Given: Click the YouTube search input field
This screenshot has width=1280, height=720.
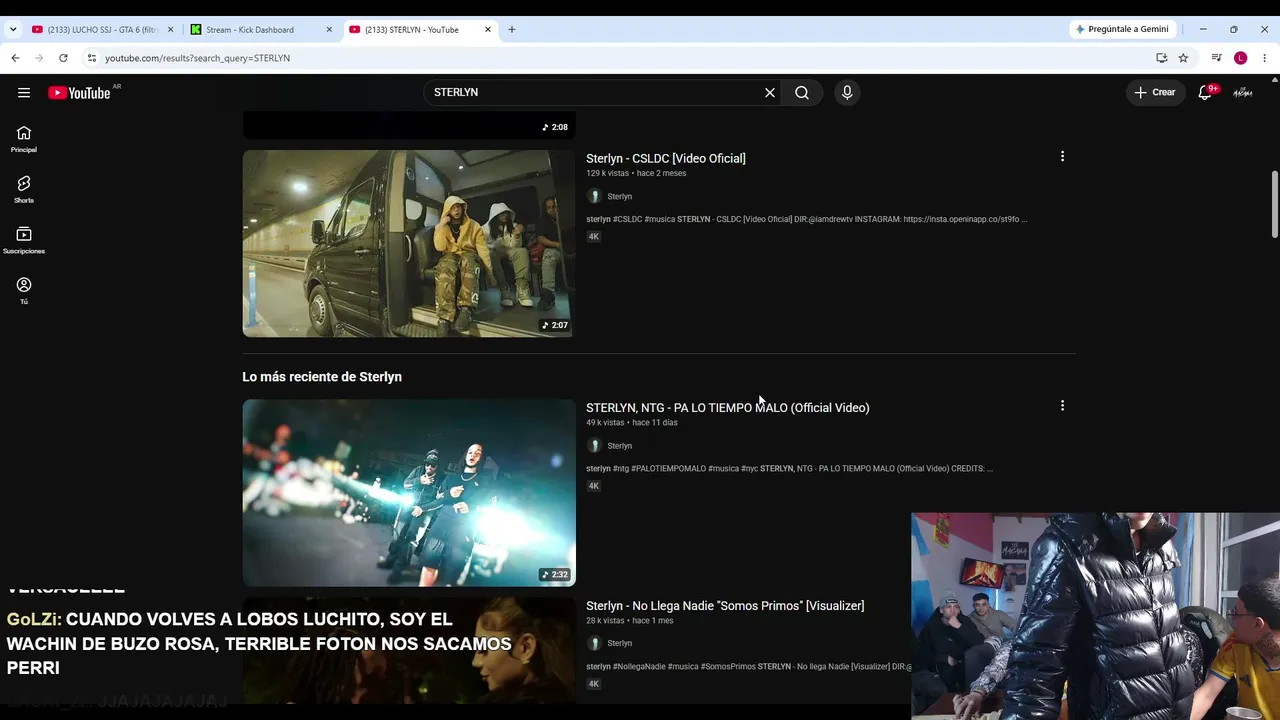Looking at the screenshot, I should 595,92.
